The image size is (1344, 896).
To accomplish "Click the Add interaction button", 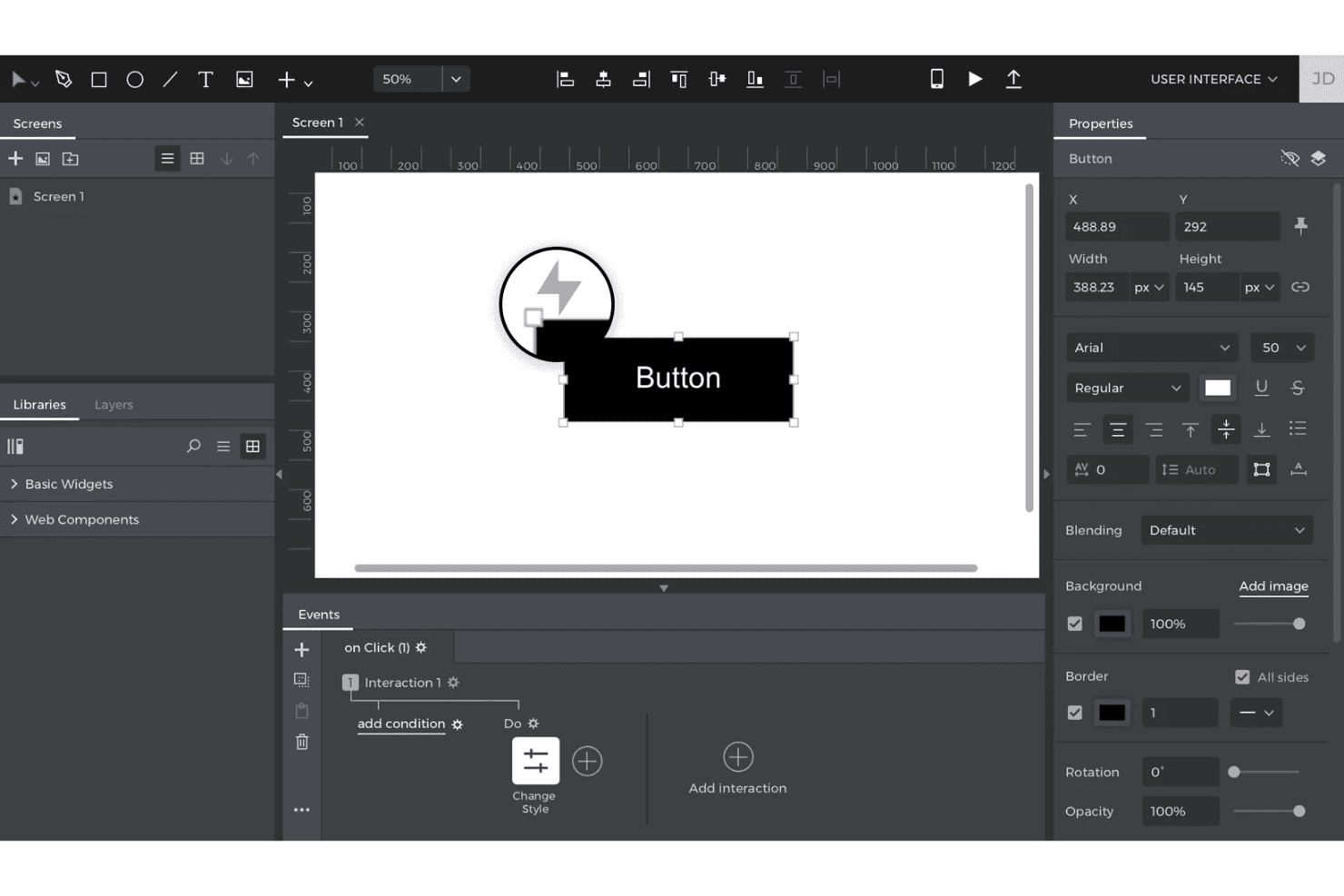I will tap(737, 769).
